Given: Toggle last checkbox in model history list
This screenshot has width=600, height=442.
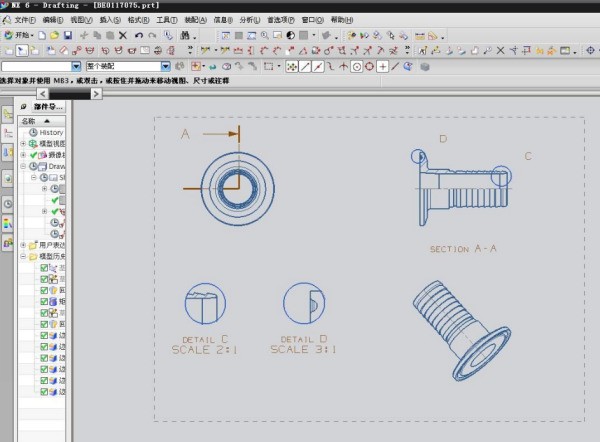Looking at the screenshot, I should pos(44,394).
